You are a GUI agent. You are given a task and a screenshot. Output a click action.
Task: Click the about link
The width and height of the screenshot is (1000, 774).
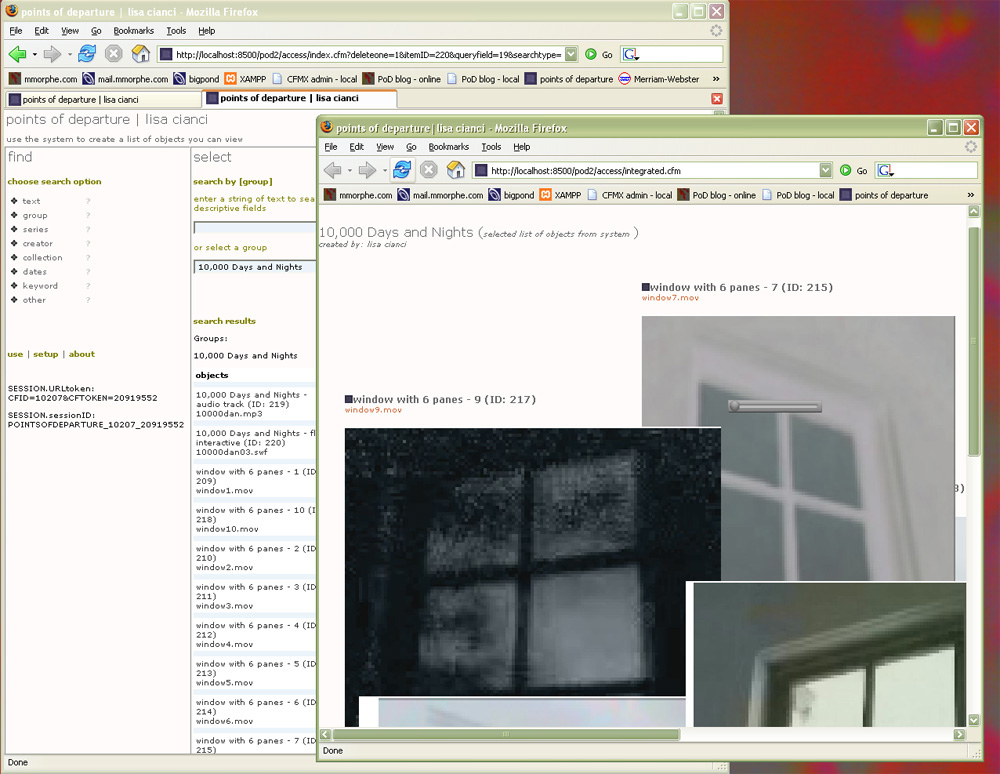82,354
